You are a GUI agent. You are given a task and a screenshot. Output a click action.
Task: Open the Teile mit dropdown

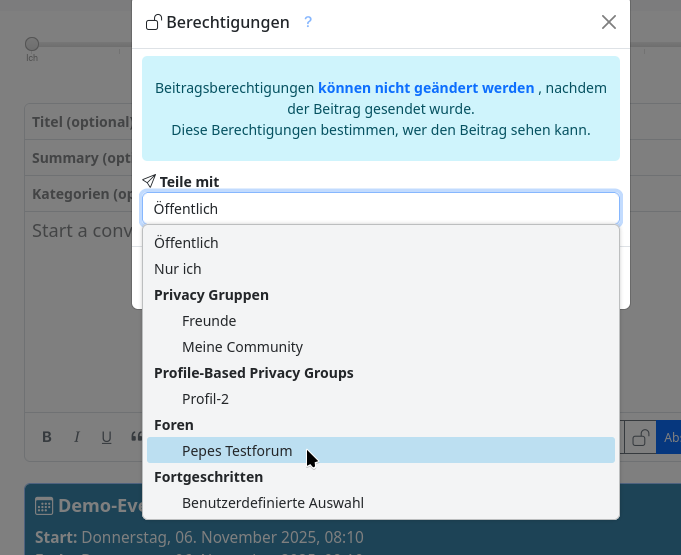pos(380,209)
